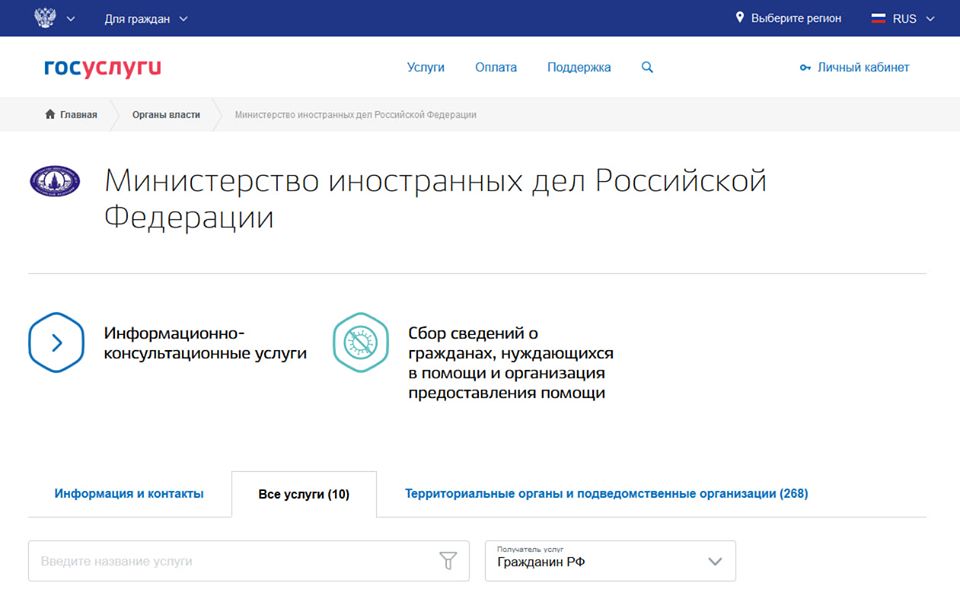Screen dimensions: 960x599
Task: Open the "Услуги" menu item
Action: [426, 67]
